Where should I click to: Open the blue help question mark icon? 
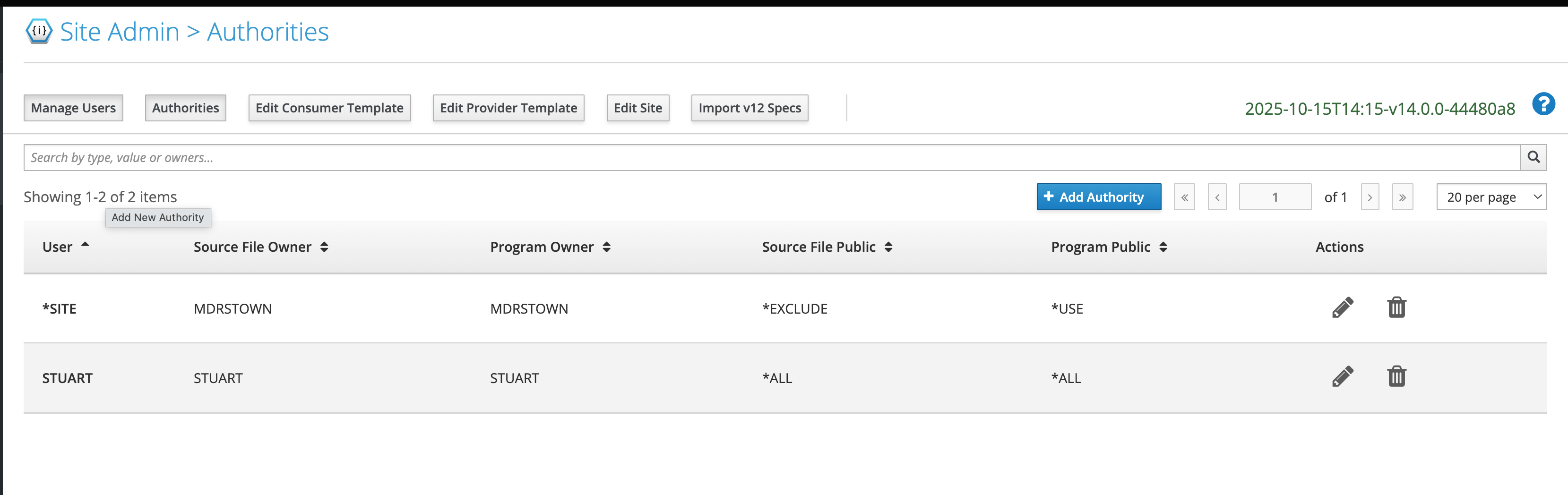point(1543,104)
